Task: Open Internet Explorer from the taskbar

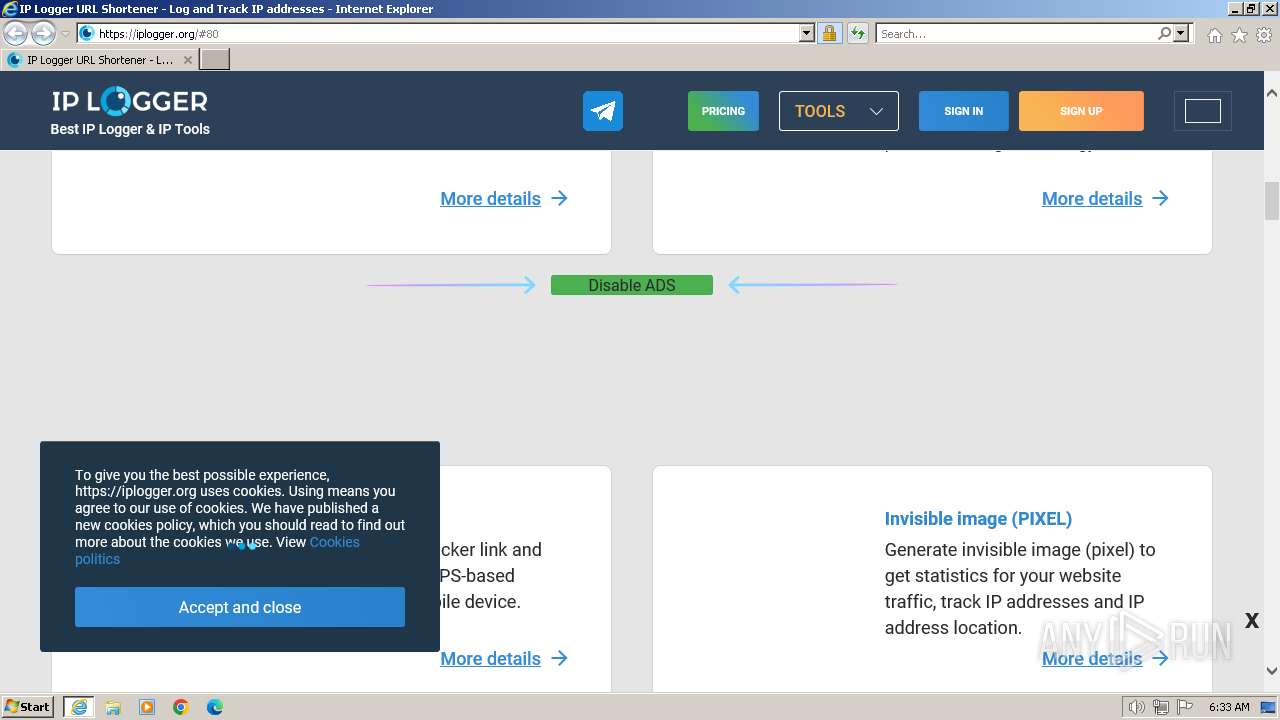Action: [x=79, y=707]
